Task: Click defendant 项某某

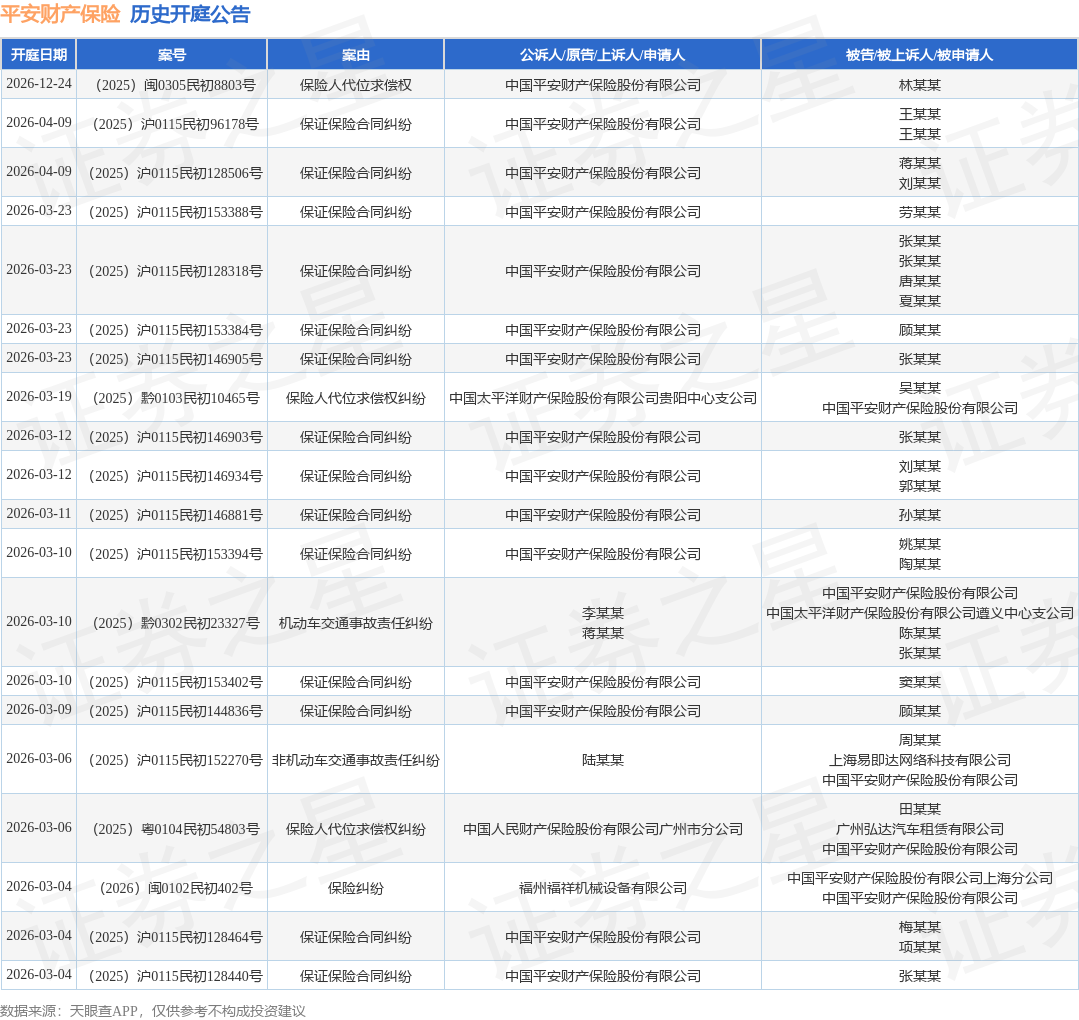Action: pos(919,948)
